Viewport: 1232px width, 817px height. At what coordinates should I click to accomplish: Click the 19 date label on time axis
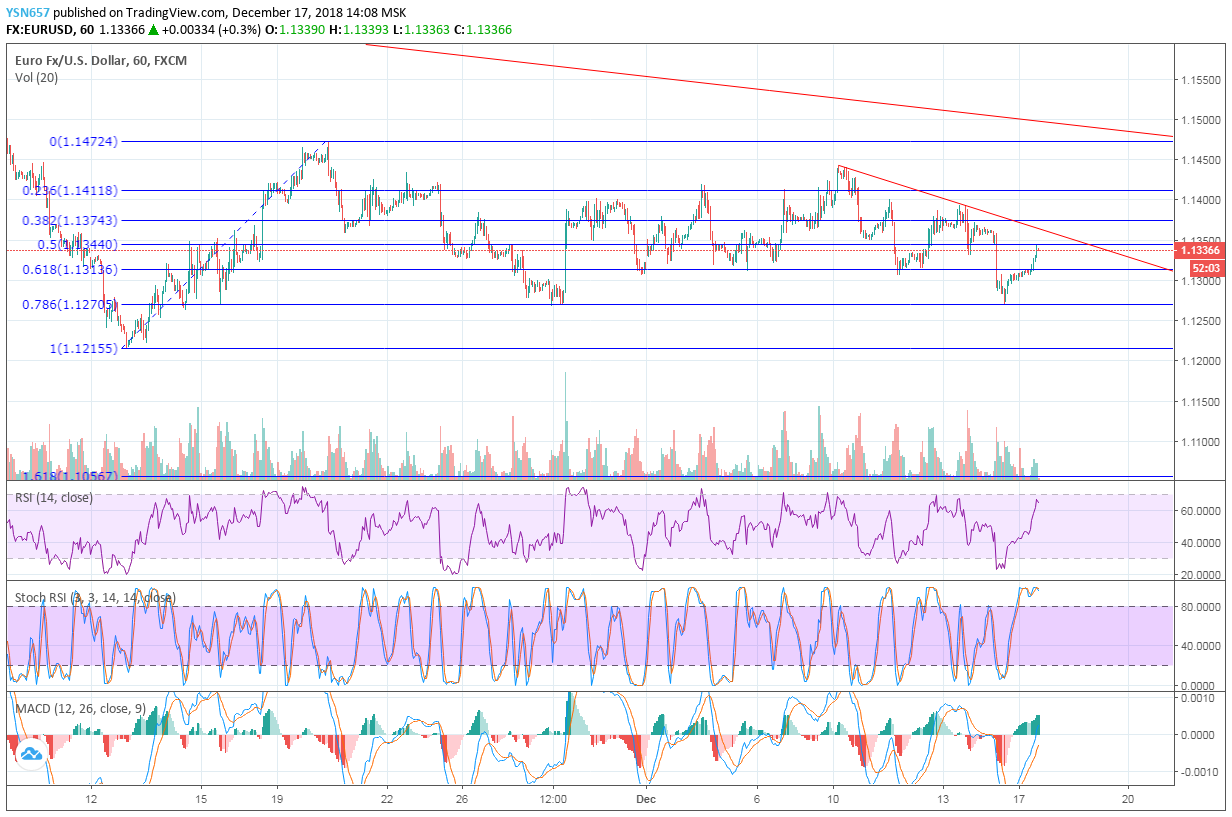(277, 800)
